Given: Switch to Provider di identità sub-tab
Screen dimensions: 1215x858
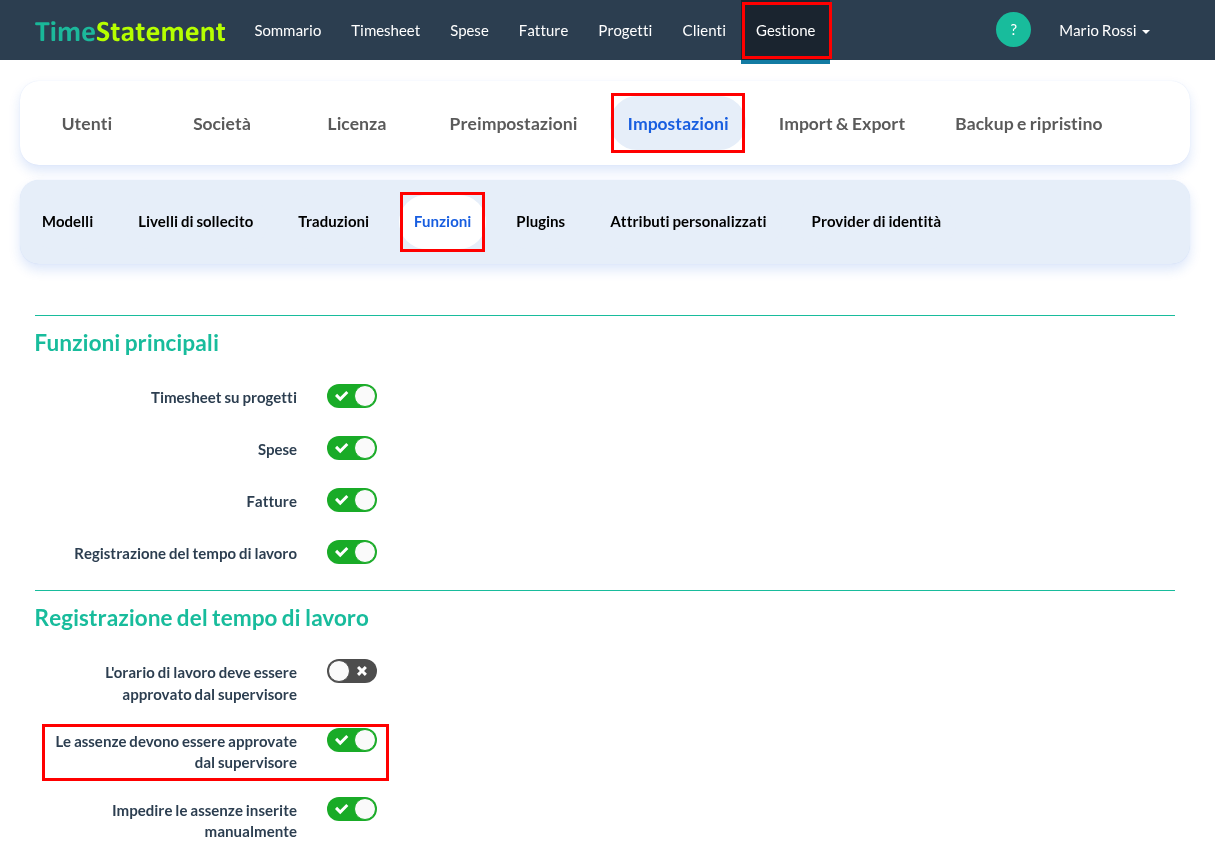Looking at the screenshot, I should tap(876, 222).
